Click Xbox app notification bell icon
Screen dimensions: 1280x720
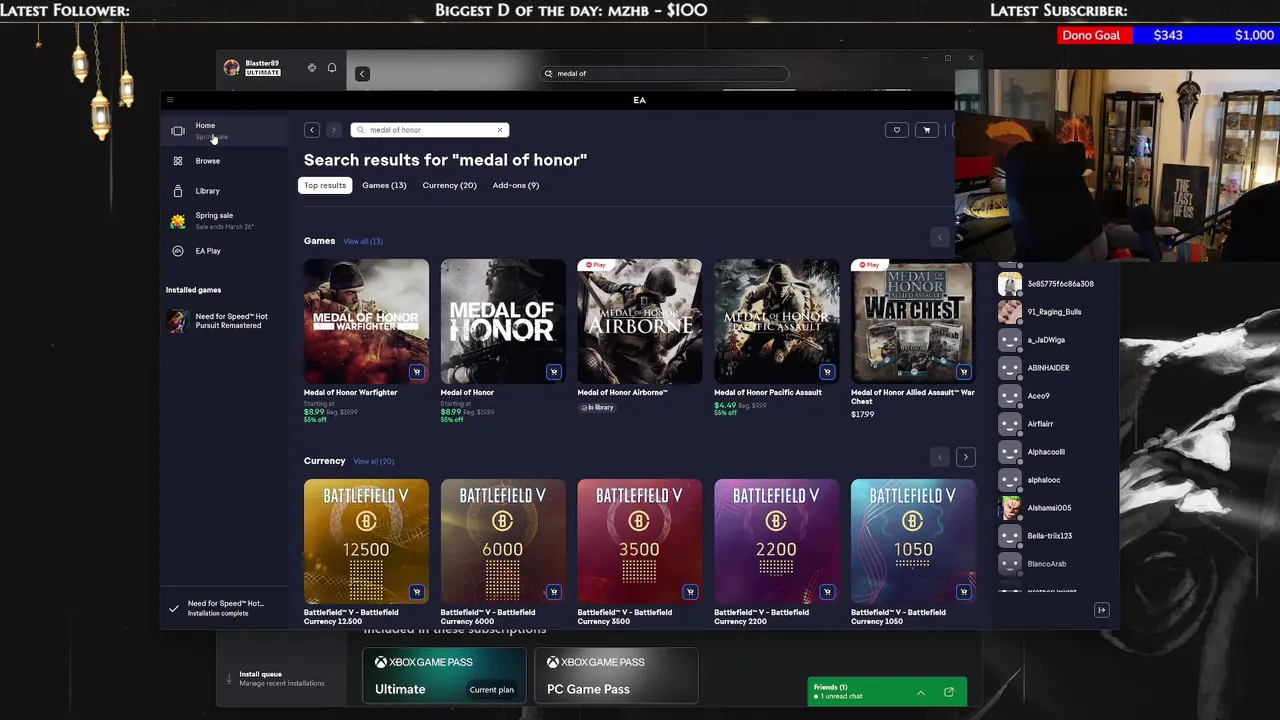pyautogui.click(x=332, y=68)
